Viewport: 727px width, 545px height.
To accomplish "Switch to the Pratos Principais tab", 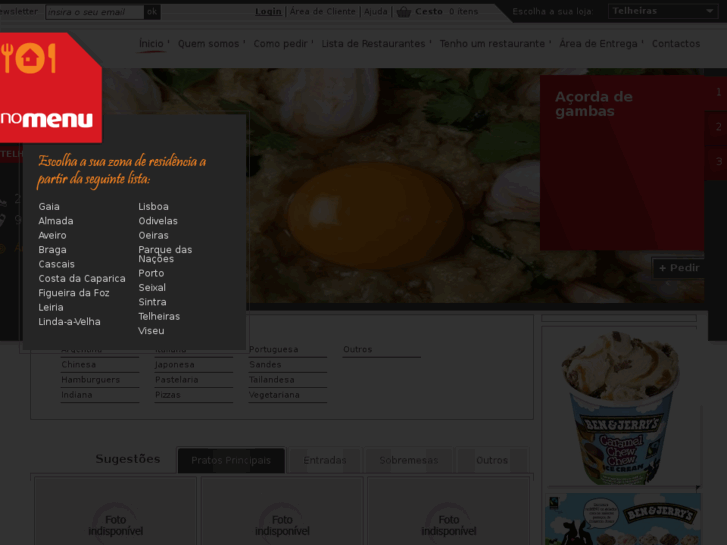I will pos(231,460).
